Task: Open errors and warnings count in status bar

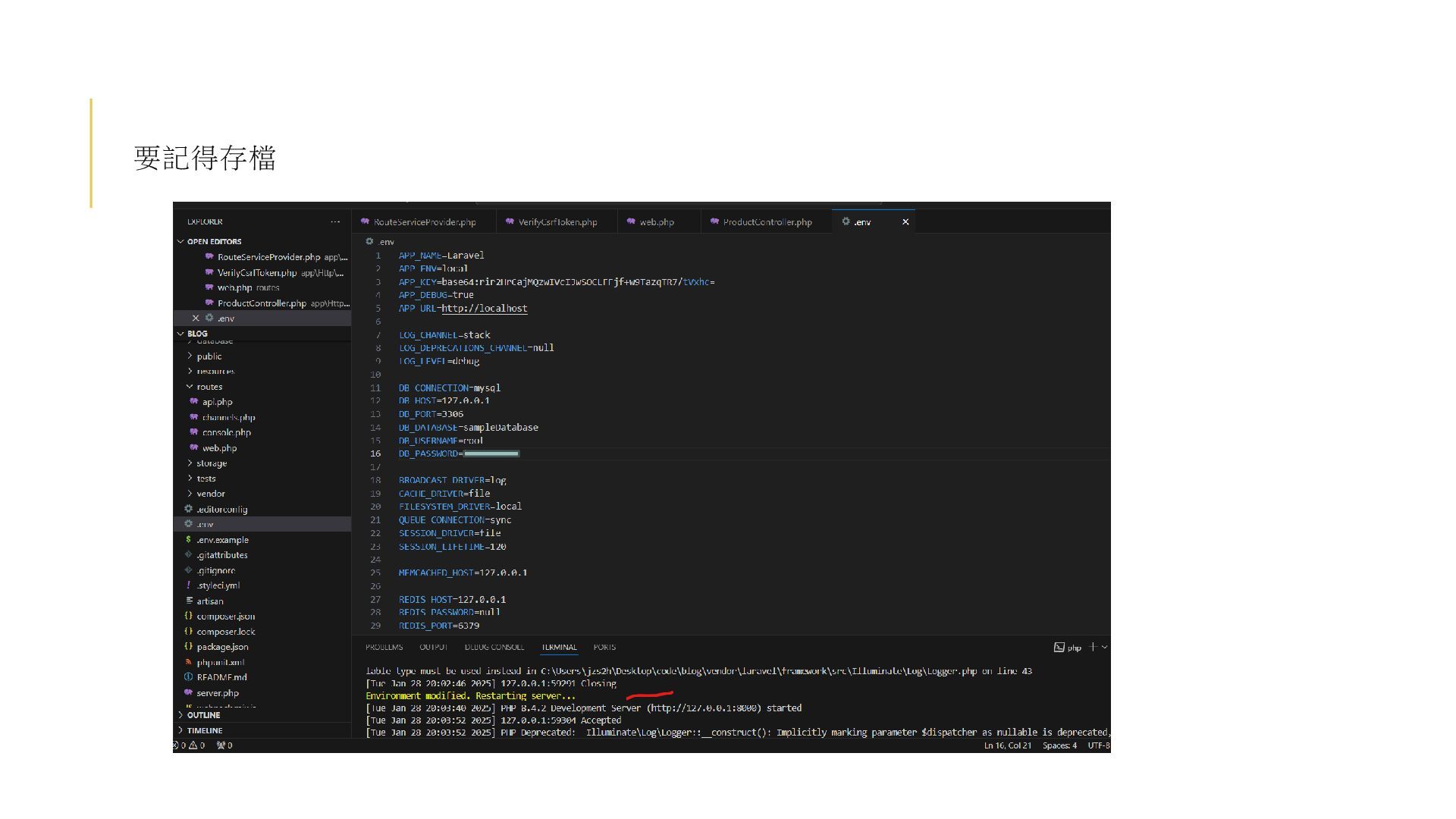Action: tap(190, 745)
